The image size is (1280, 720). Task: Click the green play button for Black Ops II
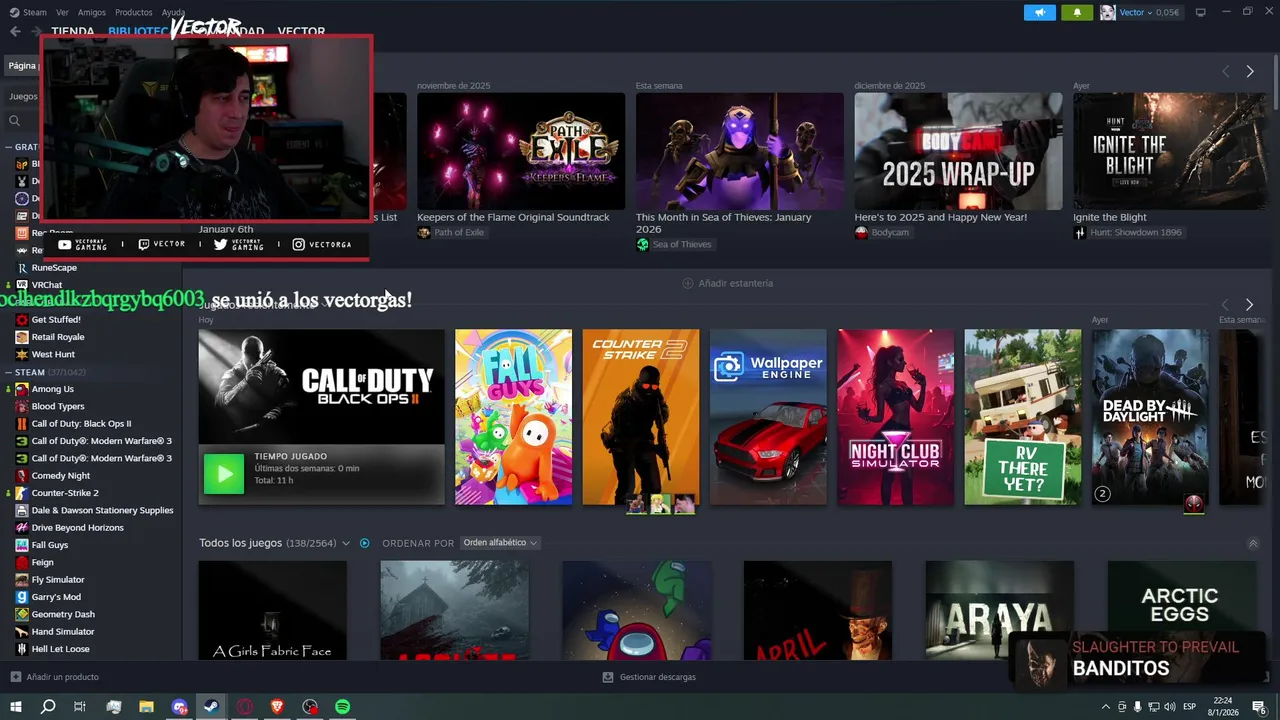click(223, 474)
